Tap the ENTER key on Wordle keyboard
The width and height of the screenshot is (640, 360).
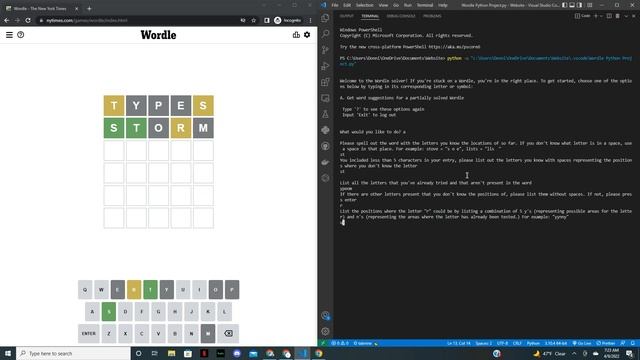pyautogui.click(x=89, y=333)
